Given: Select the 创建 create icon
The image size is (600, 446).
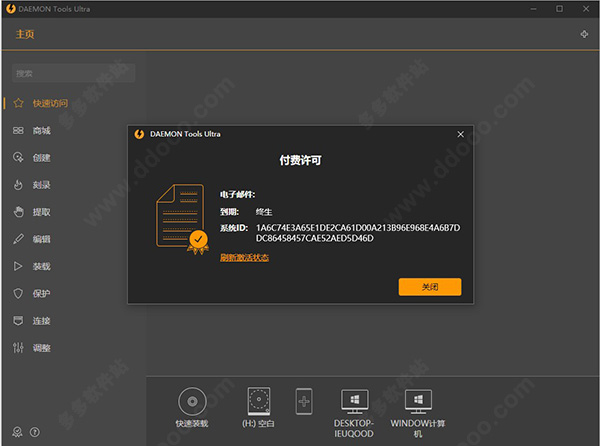Looking at the screenshot, I should pos(18,158).
